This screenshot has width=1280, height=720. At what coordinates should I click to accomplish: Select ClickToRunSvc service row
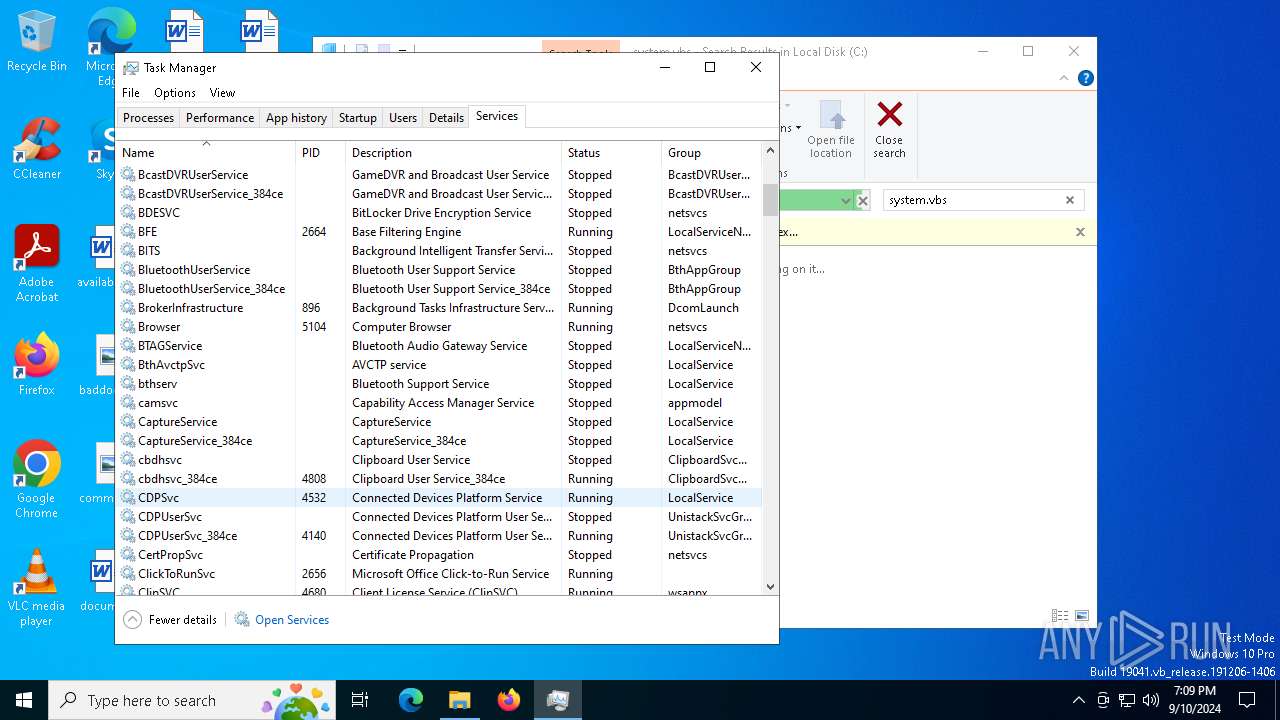point(439,574)
